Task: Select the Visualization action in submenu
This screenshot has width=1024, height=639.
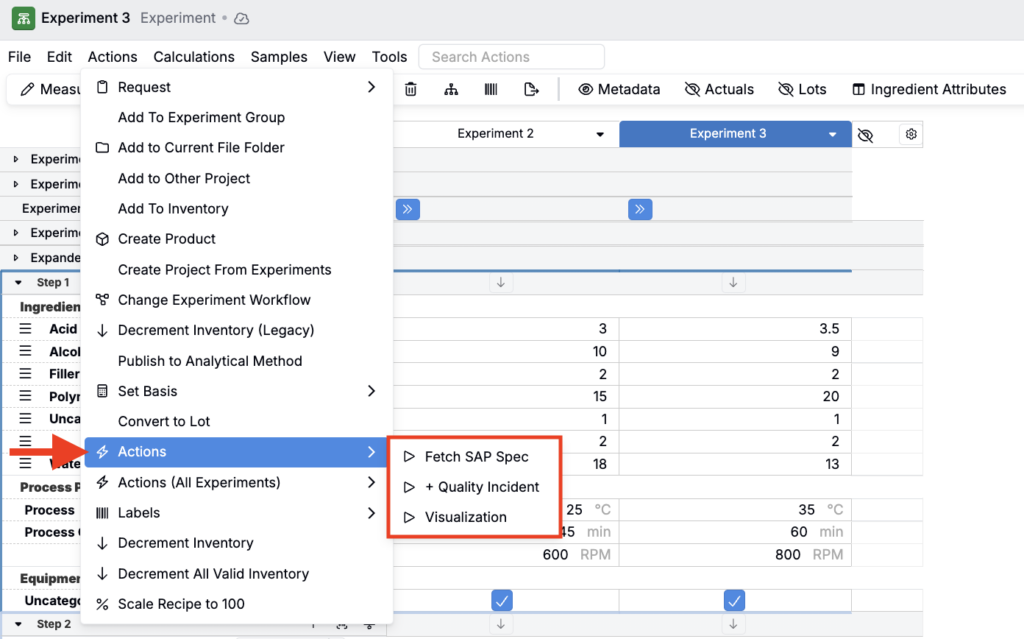Action: pos(465,517)
